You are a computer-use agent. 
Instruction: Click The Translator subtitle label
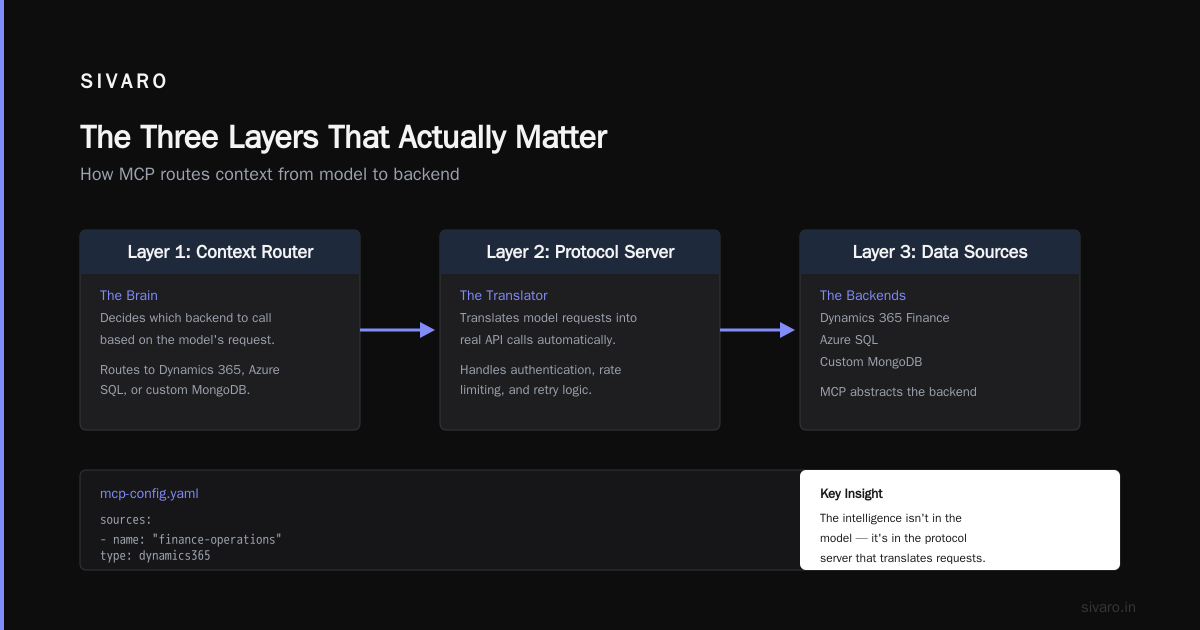[504, 295]
